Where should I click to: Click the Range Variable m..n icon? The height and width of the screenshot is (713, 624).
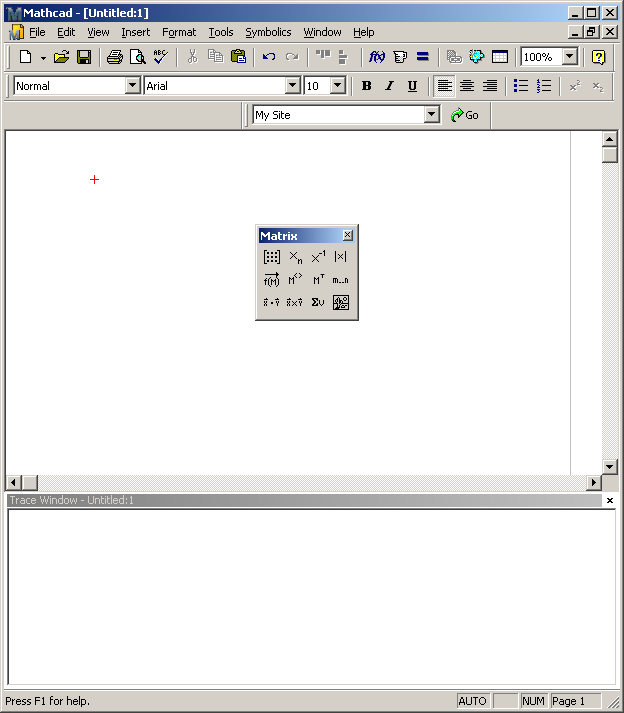(341, 280)
